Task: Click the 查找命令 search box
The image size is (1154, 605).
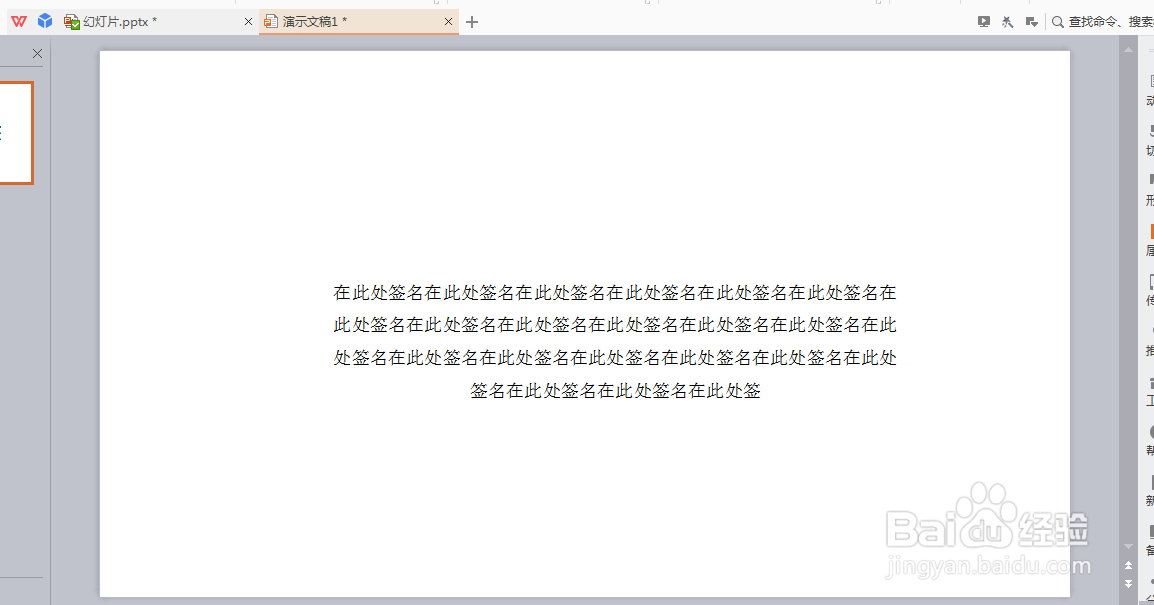Action: (1102, 22)
